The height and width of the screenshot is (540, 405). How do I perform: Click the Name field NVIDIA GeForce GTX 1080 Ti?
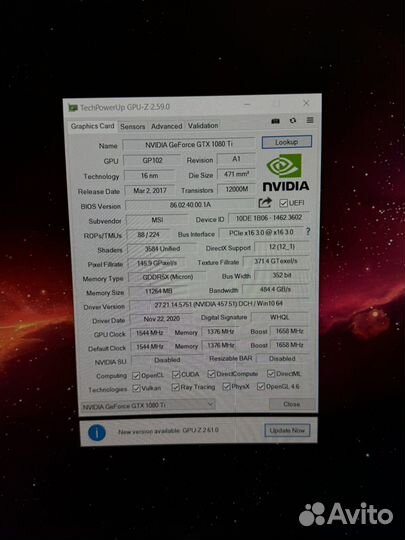(x=189, y=145)
